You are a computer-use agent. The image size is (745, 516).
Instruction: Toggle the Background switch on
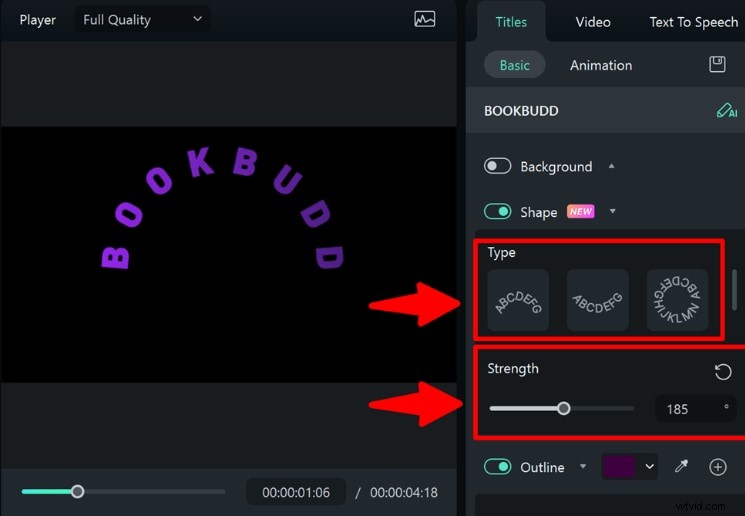point(497,166)
